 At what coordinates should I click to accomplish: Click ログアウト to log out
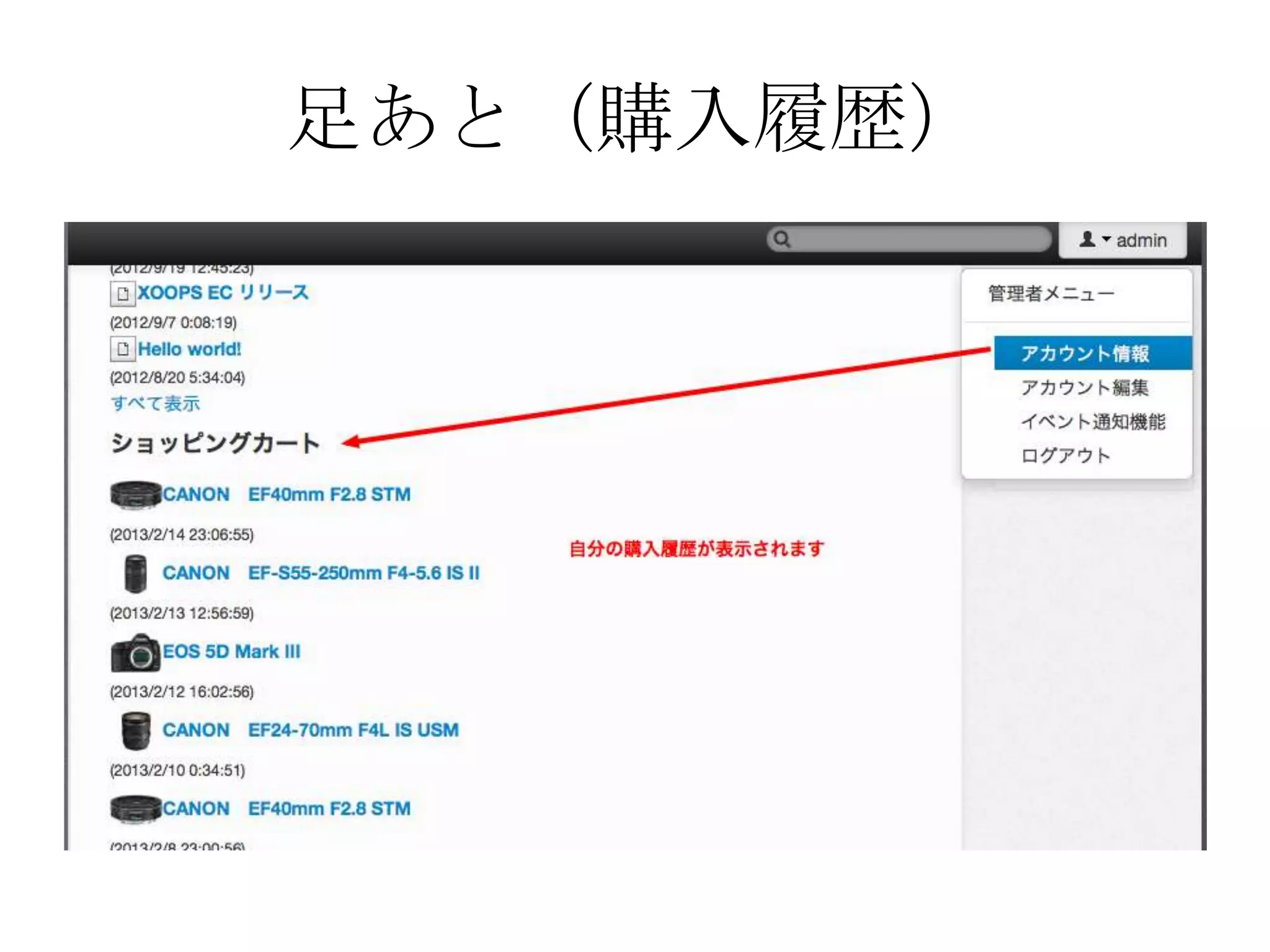(1065, 456)
